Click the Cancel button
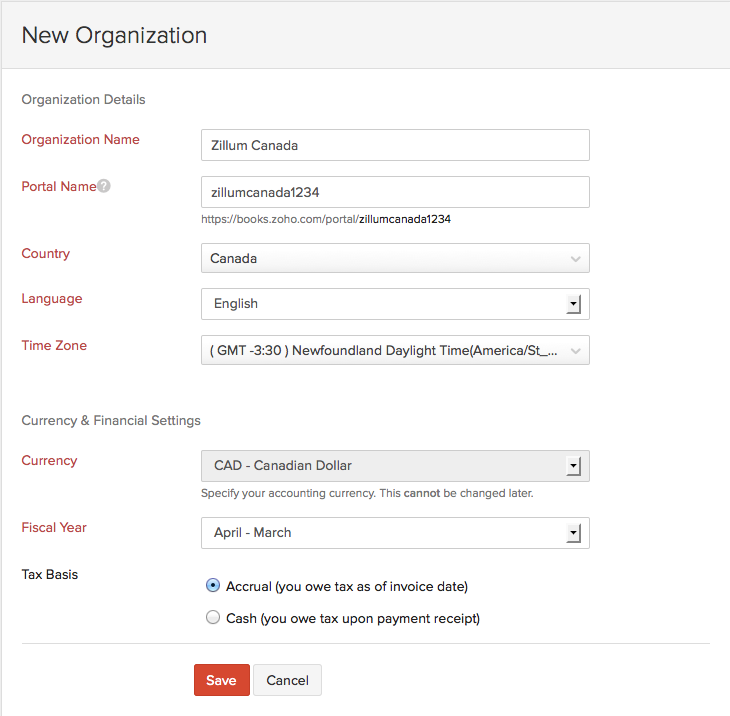 (287, 680)
